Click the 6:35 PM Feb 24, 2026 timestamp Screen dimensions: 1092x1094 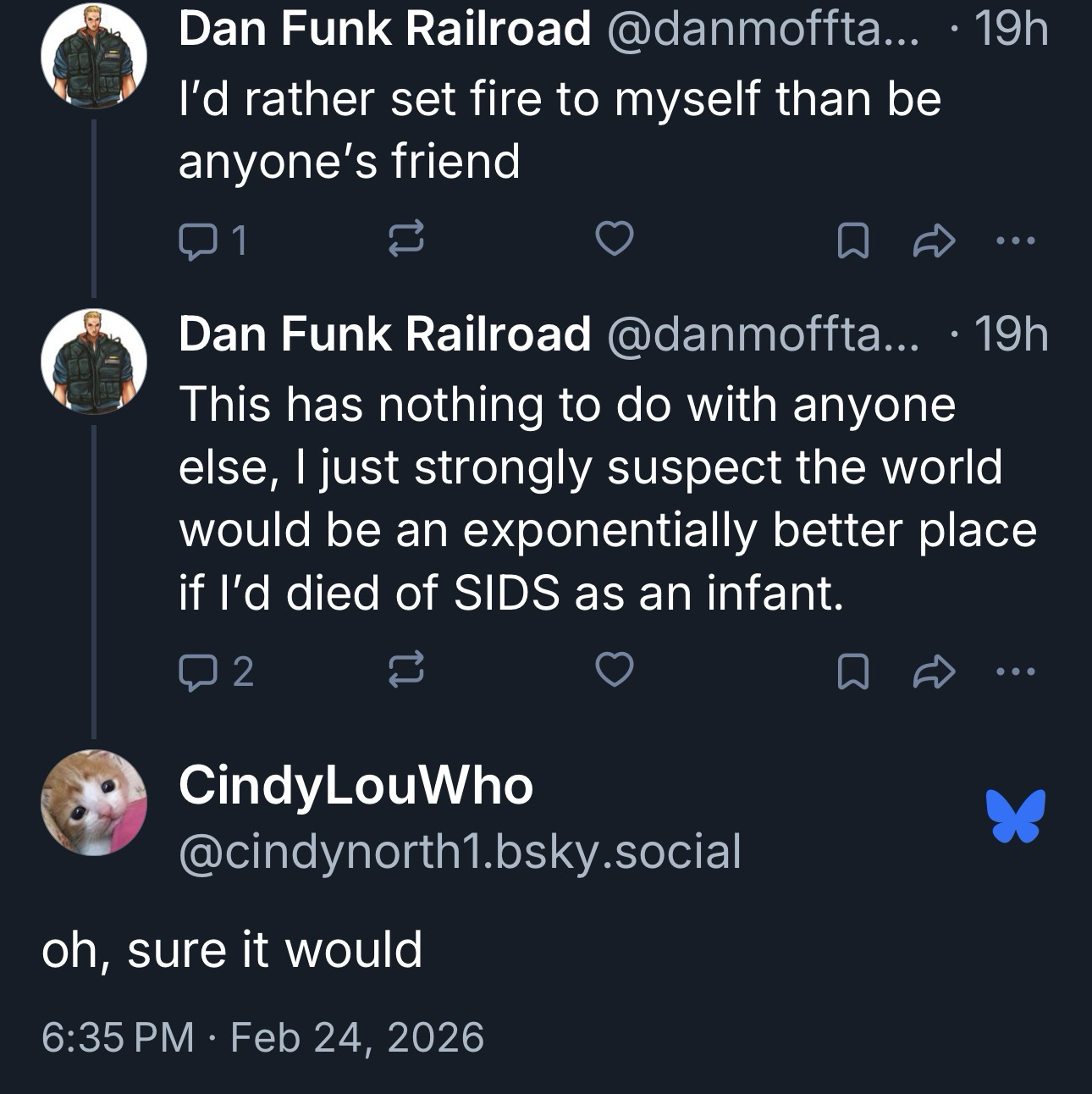click(262, 1037)
